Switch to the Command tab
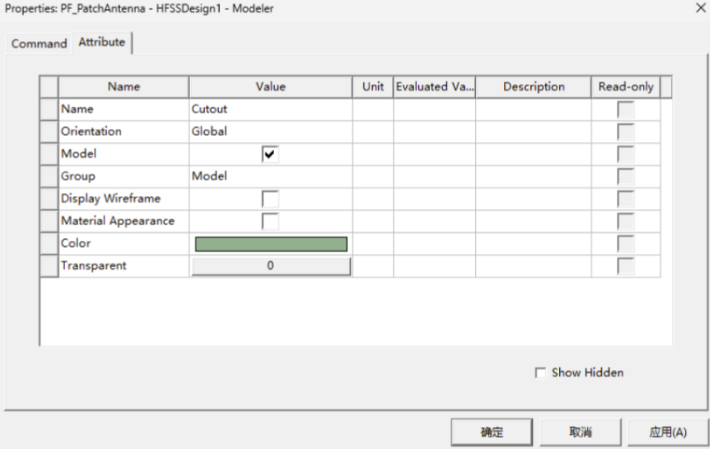The width and height of the screenshot is (710, 449). point(39,44)
